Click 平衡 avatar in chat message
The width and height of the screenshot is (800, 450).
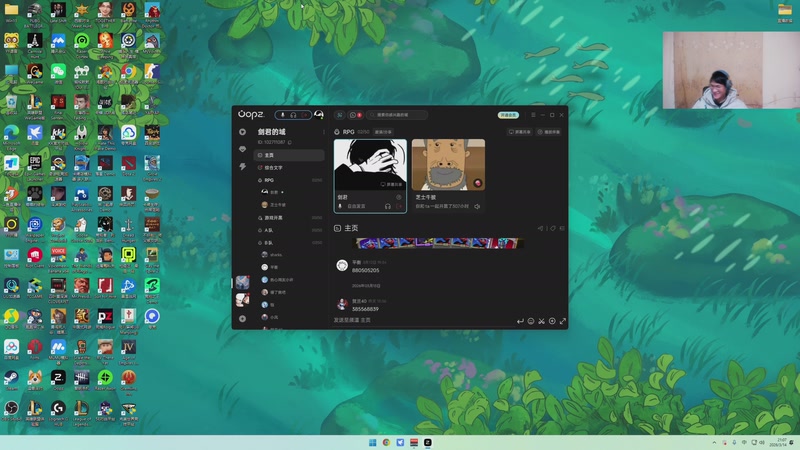pyautogui.click(x=342, y=265)
